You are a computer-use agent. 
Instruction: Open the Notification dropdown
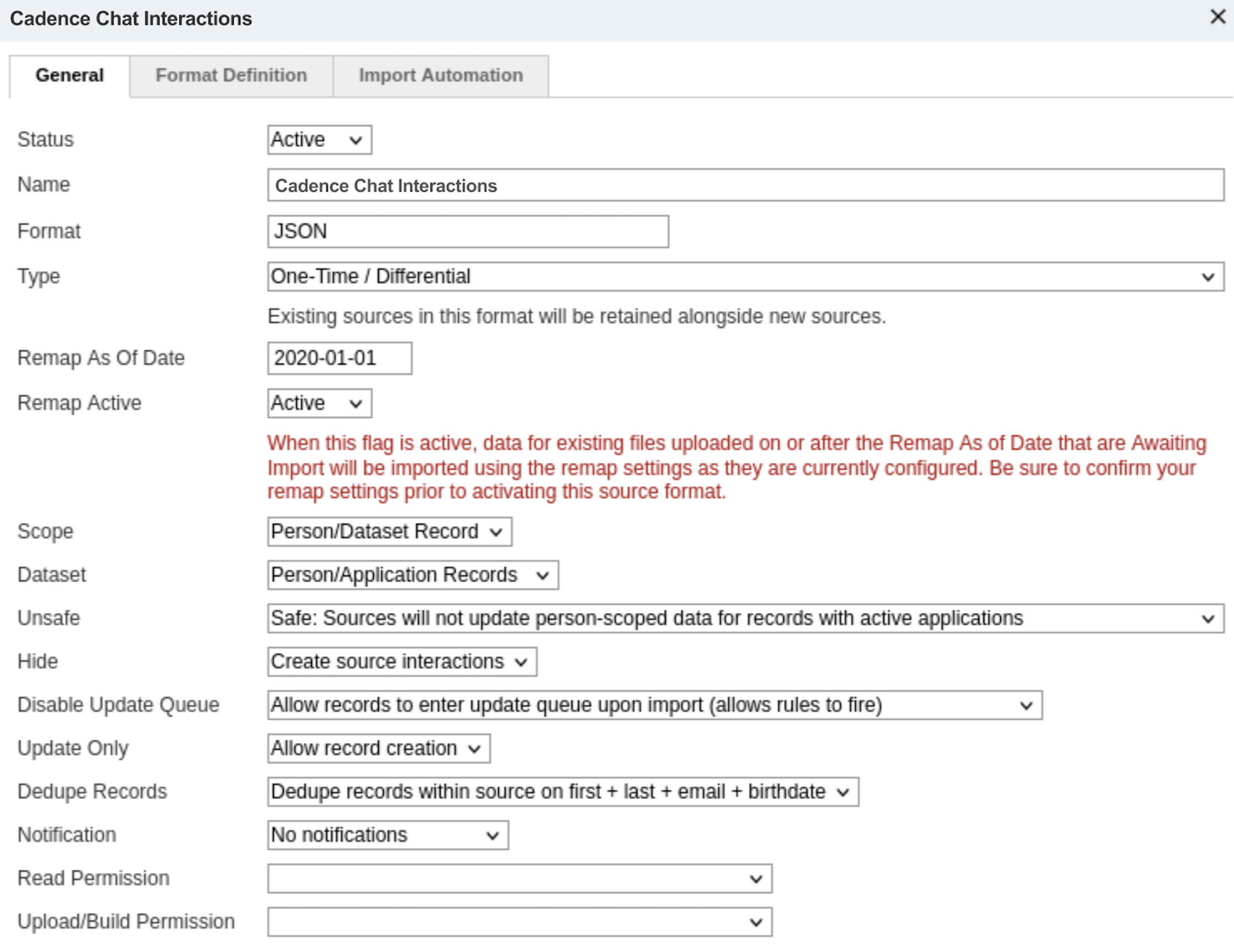388,835
